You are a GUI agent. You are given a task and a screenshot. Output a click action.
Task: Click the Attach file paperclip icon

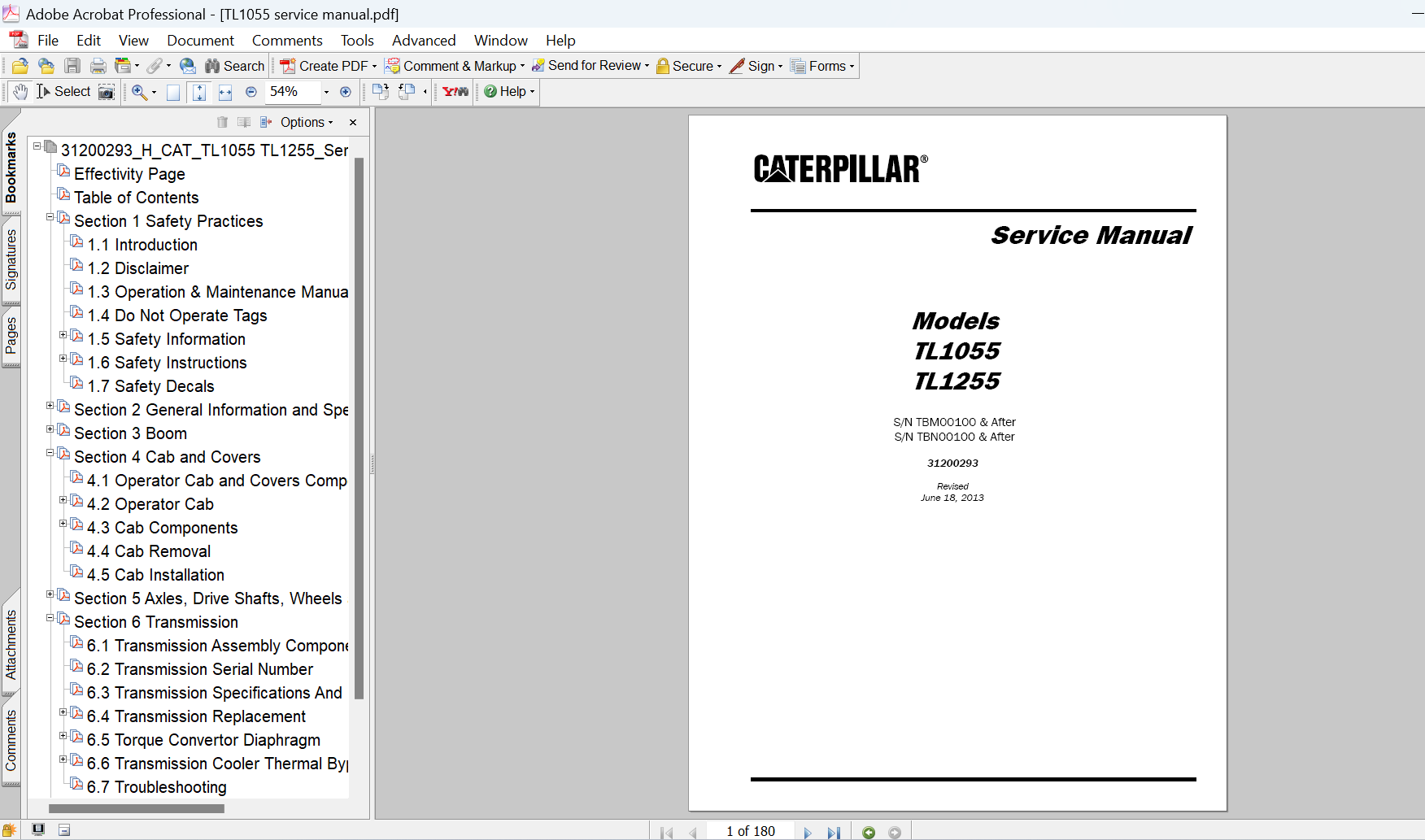coord(155,66)
